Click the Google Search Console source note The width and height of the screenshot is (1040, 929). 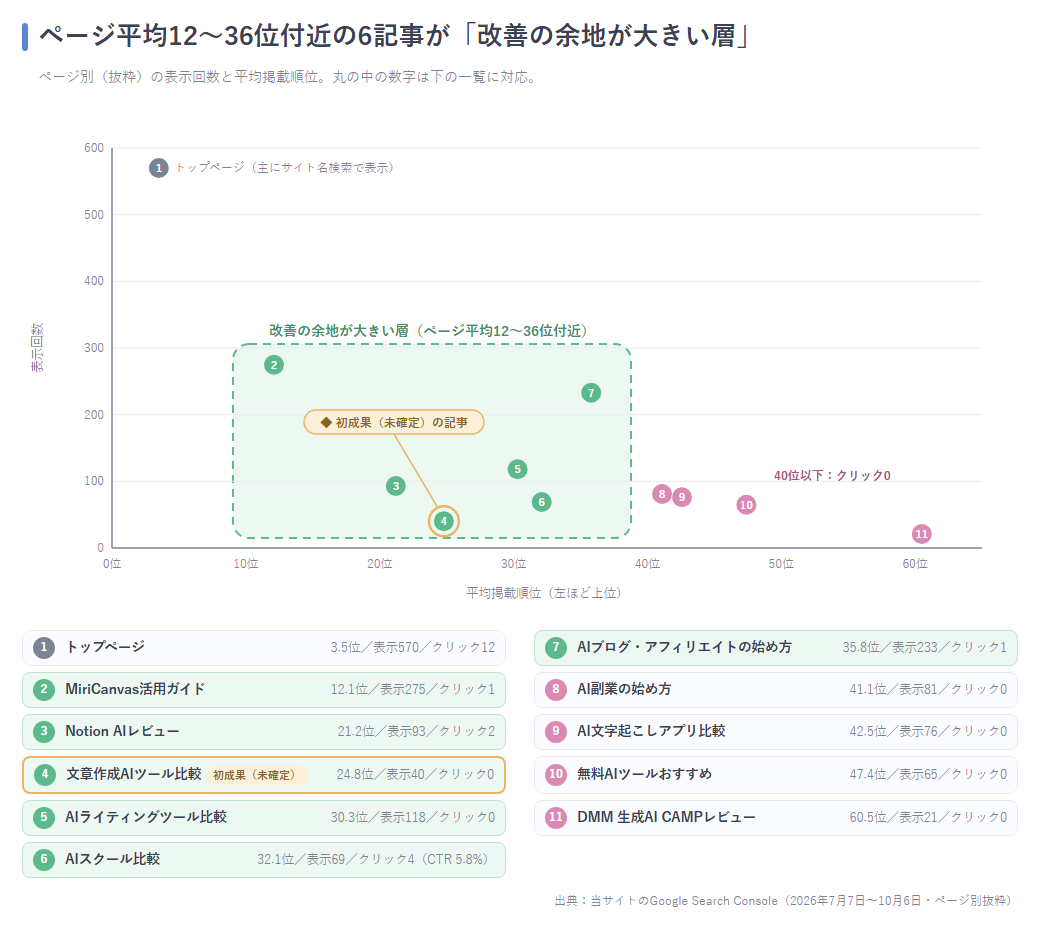784,900
